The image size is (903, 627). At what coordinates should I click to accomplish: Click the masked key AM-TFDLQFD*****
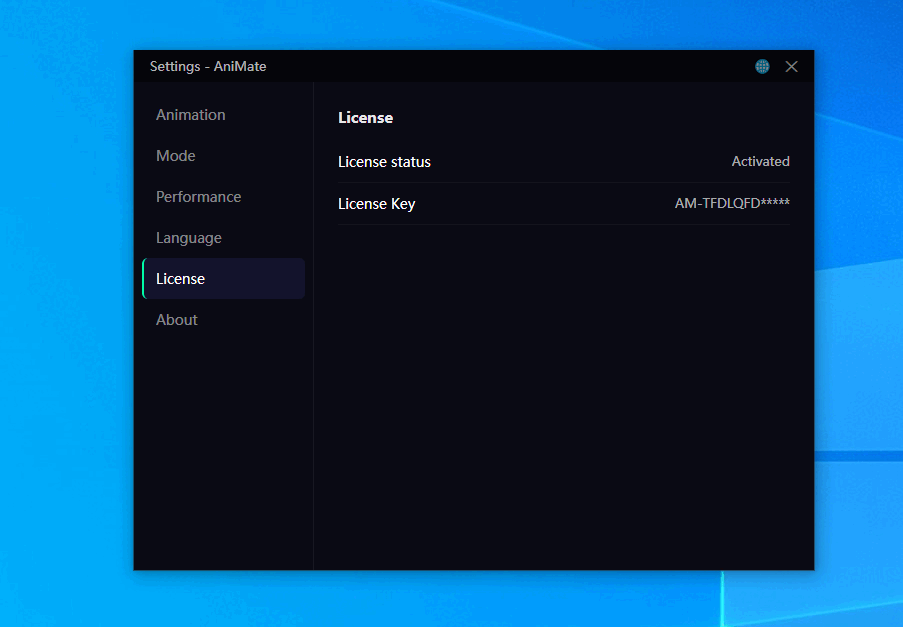pyautogui.click(x=732, y=203)
